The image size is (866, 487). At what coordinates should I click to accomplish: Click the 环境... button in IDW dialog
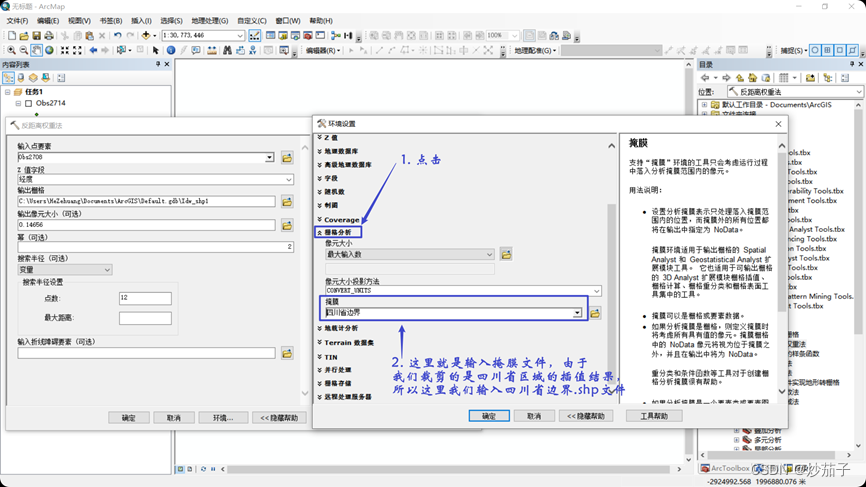(222, 418)
